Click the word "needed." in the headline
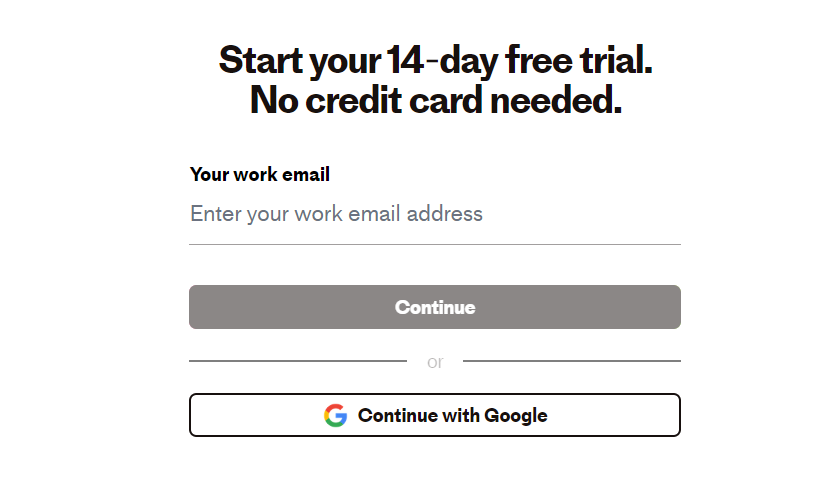 pos(564,100)
